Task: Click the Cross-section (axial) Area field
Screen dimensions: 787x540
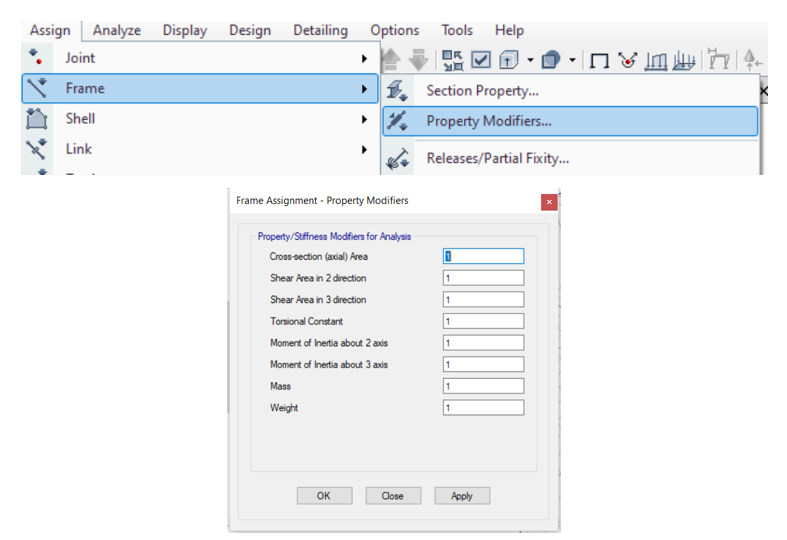Action: point(483,256)
